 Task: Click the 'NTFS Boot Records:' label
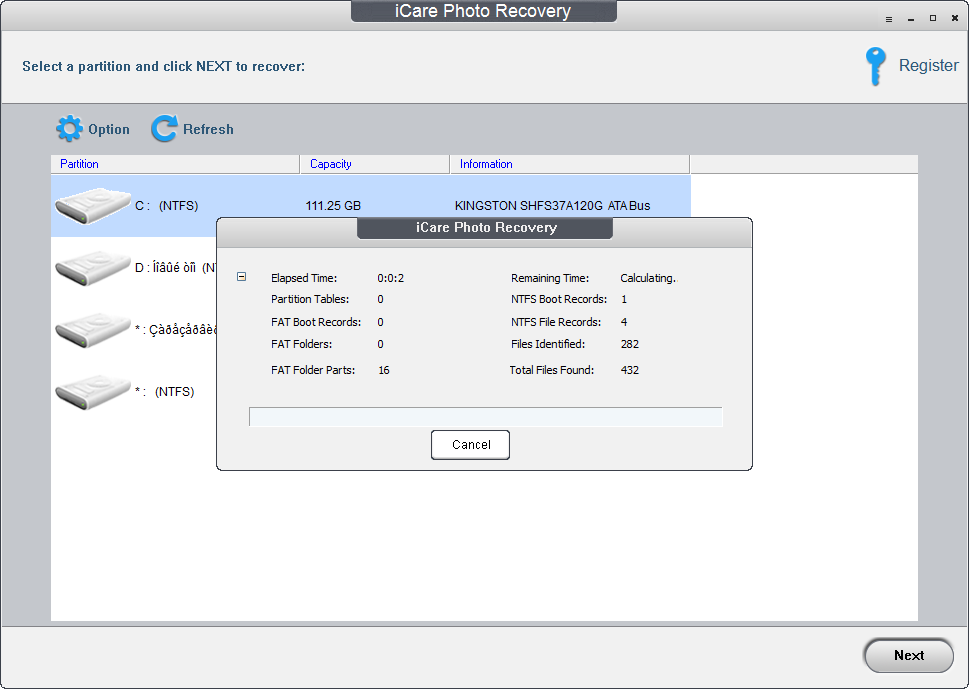pos(559,299)
